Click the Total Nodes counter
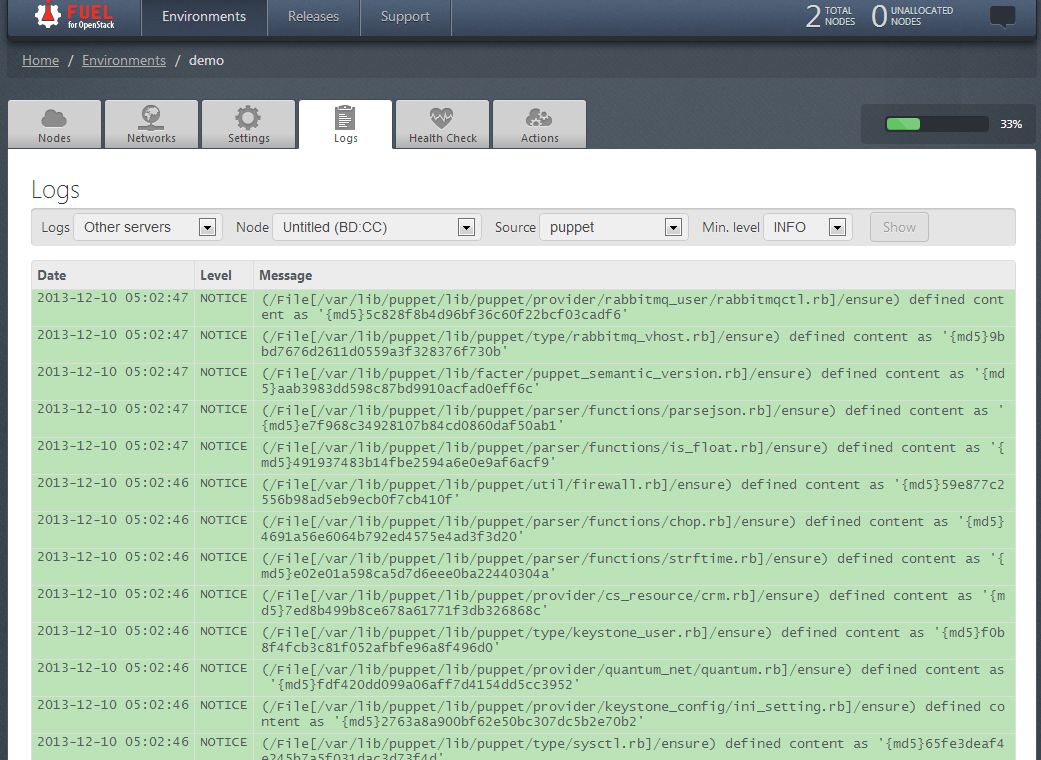 pyautogui.click(x=830, y=16)
